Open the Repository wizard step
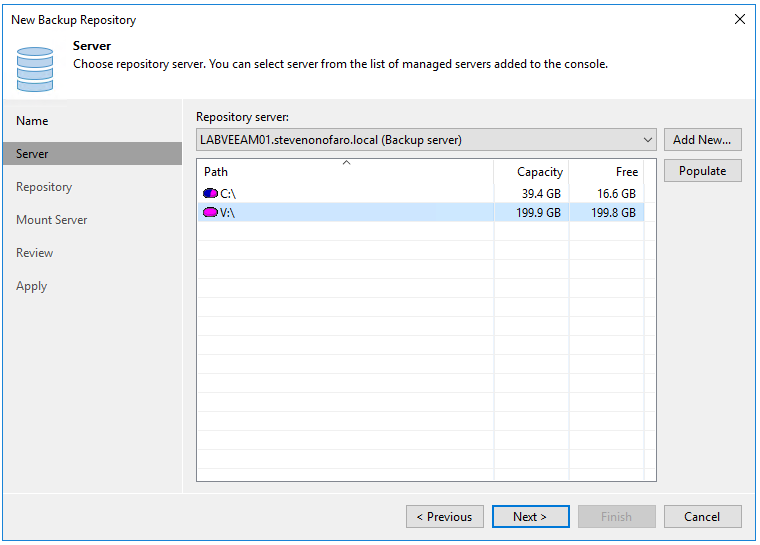 pyautogui.click(x=44, y=187)
